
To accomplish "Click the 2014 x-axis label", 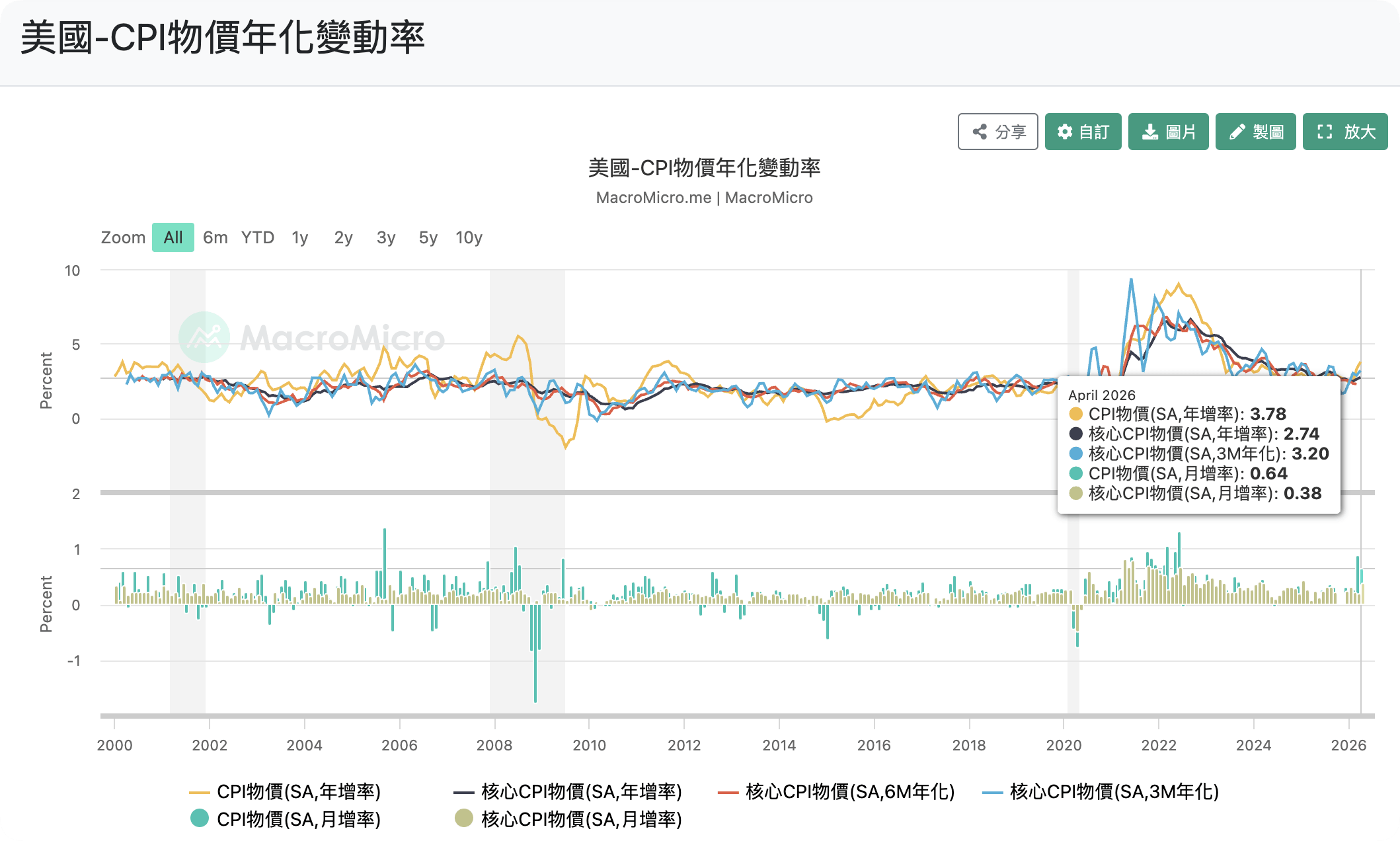I will point(779,745).
